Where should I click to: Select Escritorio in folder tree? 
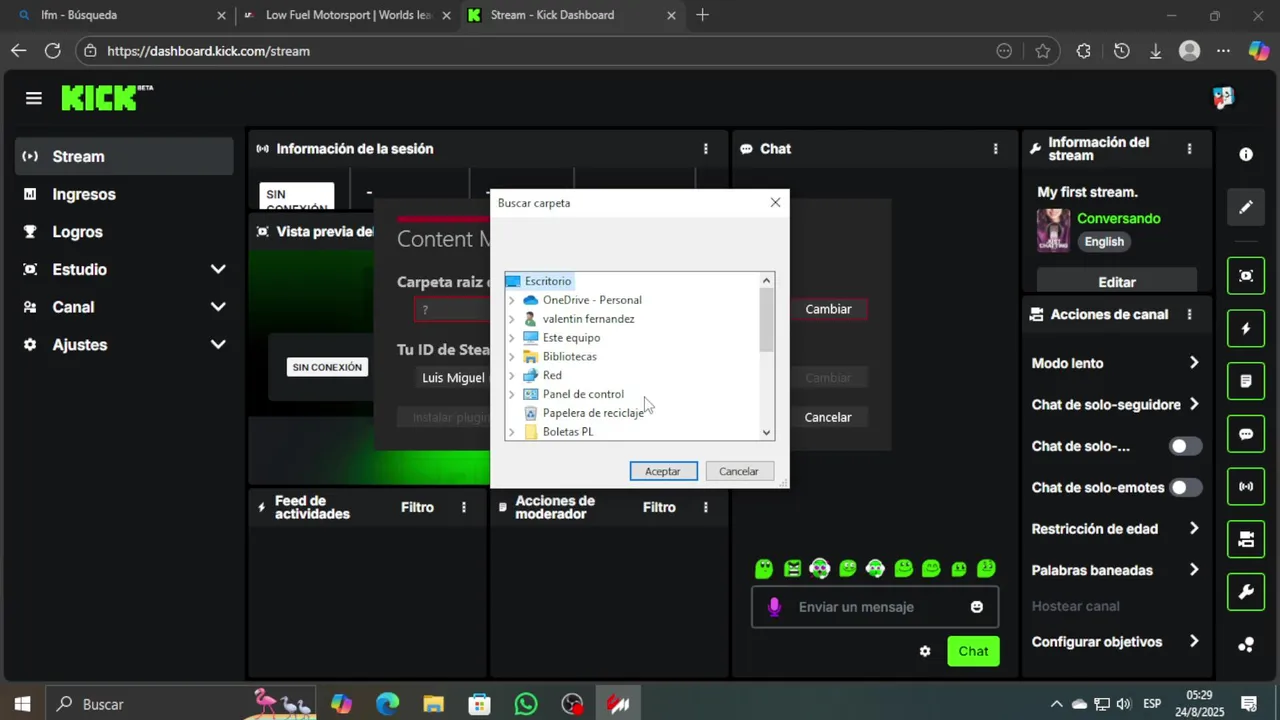(548, 281)
